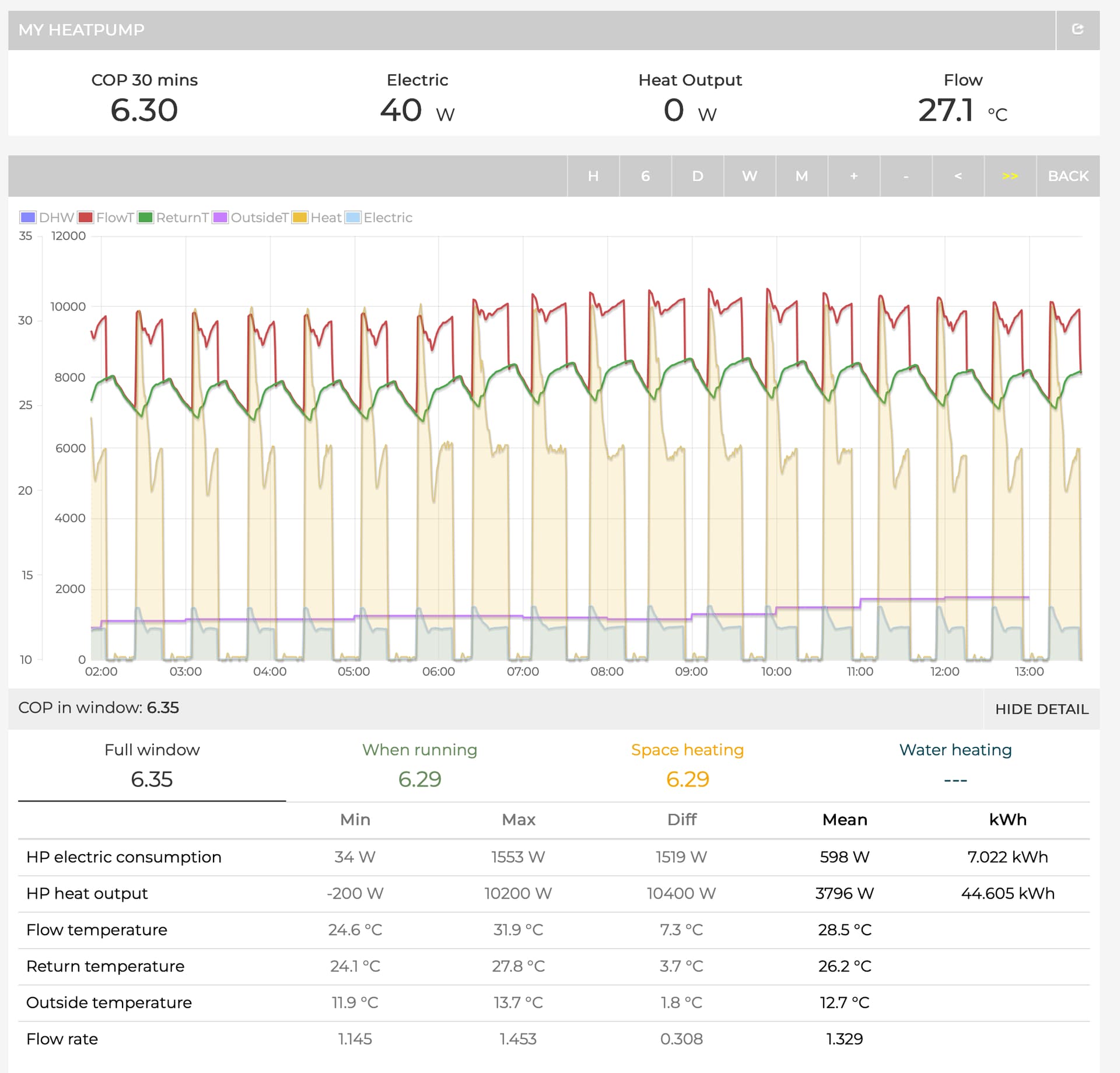The image size is (1120, 1073).
Task: Switch graph to month (M) view
Action: tap(801, 176)
